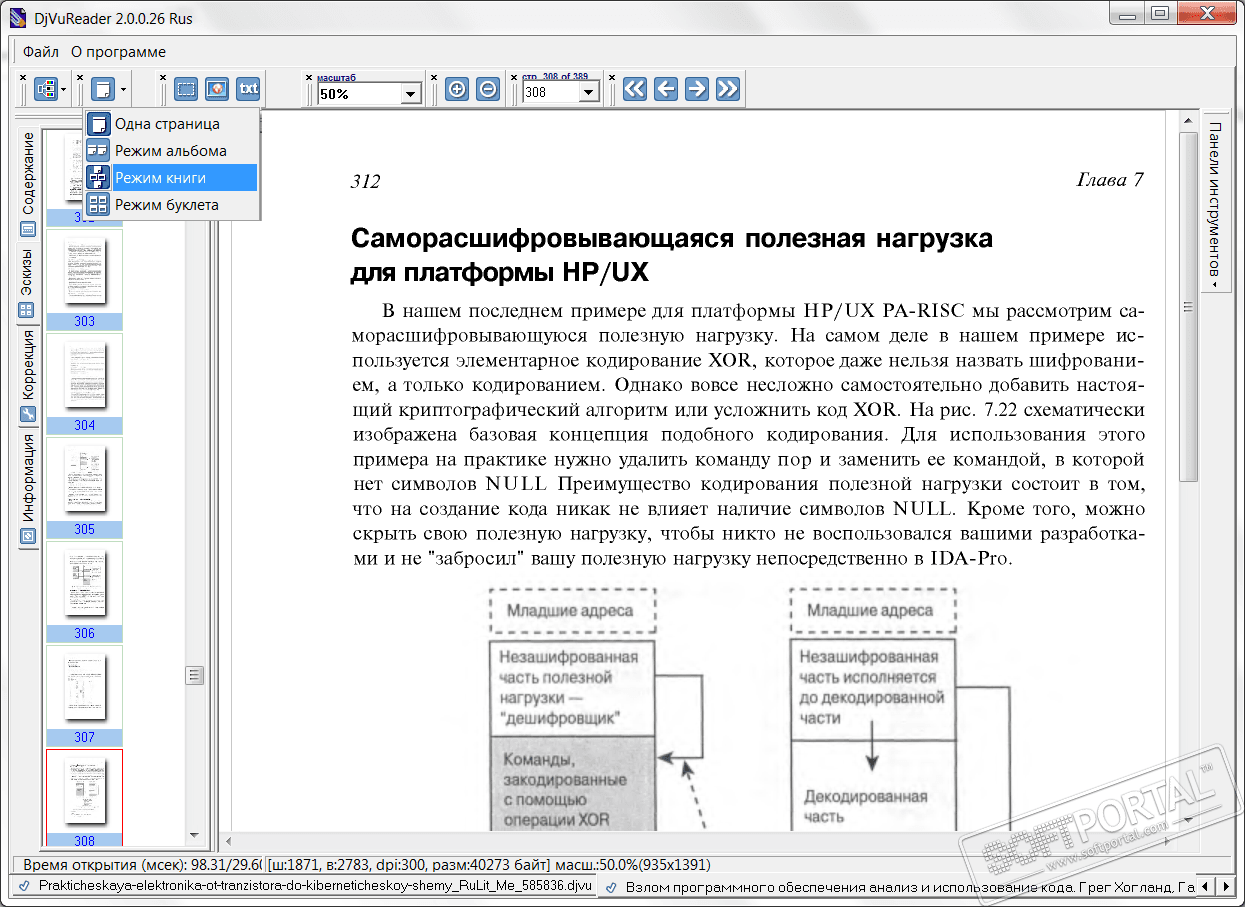Click the Глава 7 page header text
The width and height of the screenshot is (1245, 907).
[x=1110, y=181]
